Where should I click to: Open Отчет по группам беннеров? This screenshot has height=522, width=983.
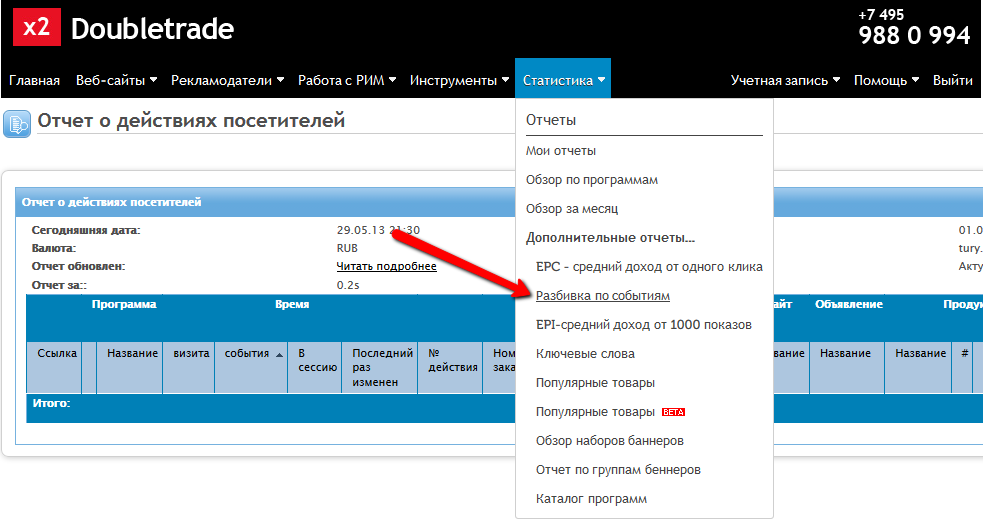click(x=618, y=470)
